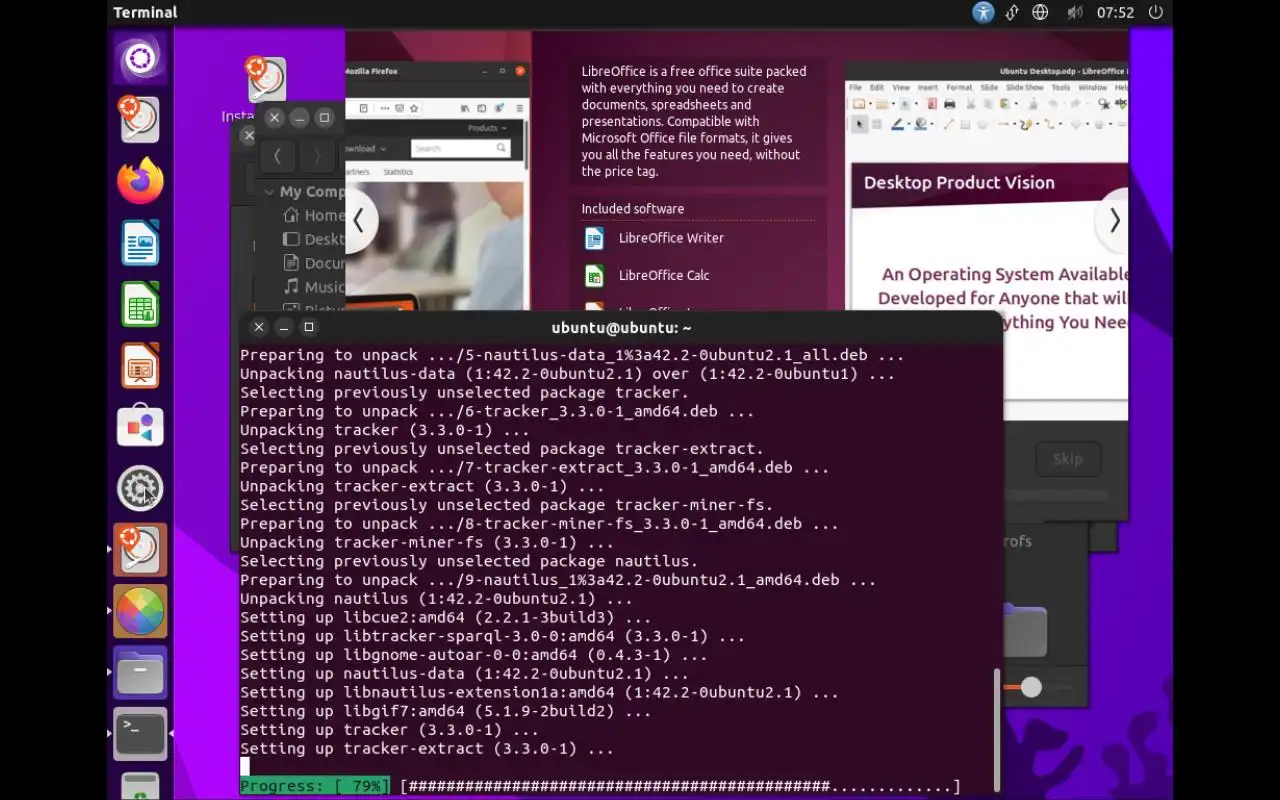Click the Progress 79% indicator in terminal
The height and width of the screenshot is (800, 1280).
tap(315, 787)
